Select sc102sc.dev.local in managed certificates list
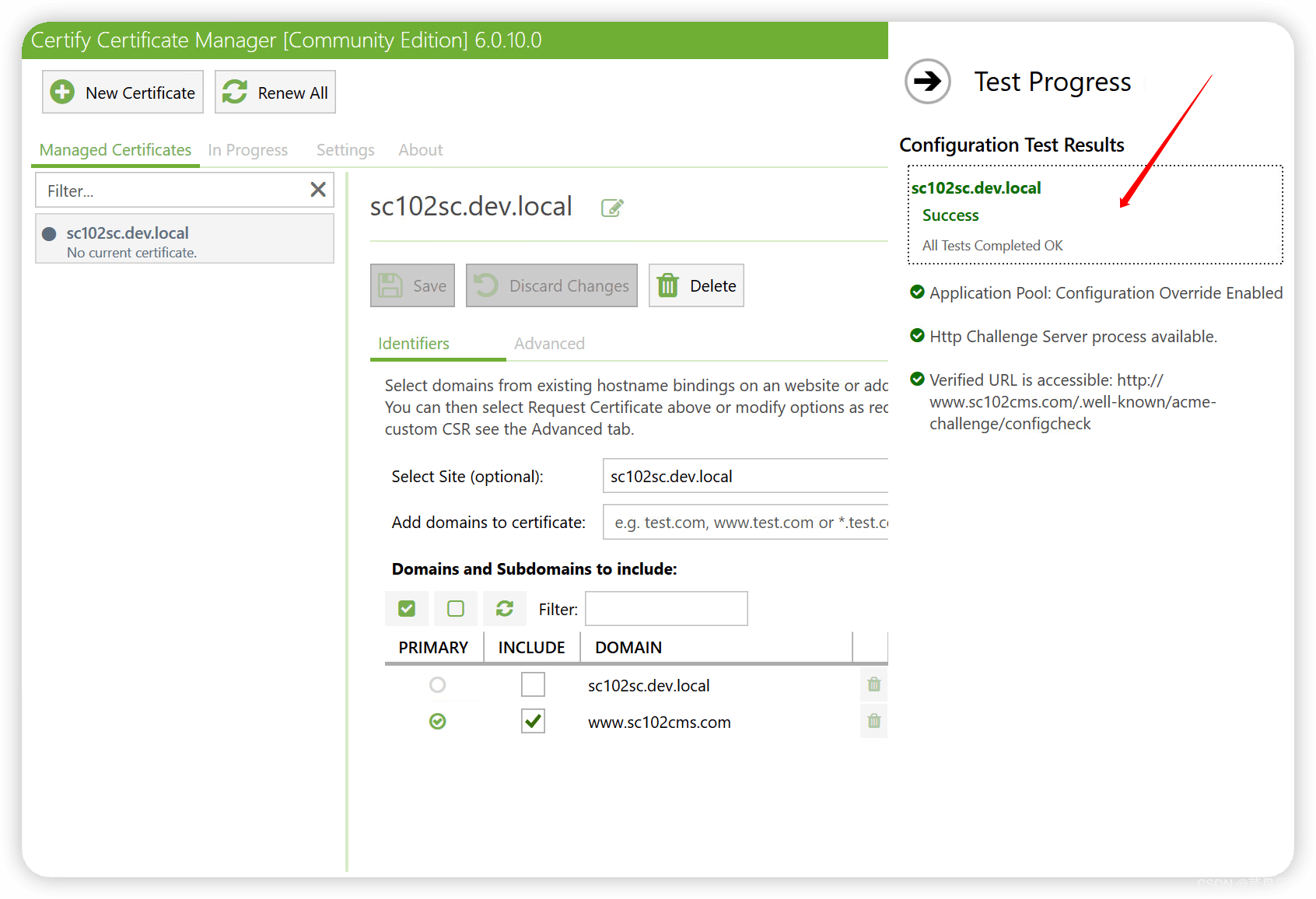 [185, 240]
